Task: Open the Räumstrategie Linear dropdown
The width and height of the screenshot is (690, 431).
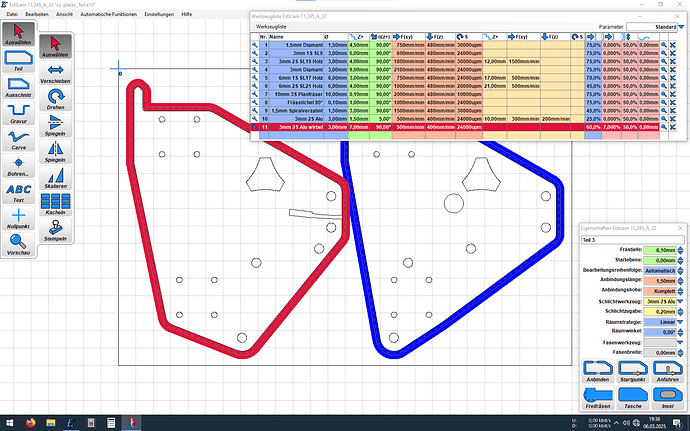Action: (680, 322)
